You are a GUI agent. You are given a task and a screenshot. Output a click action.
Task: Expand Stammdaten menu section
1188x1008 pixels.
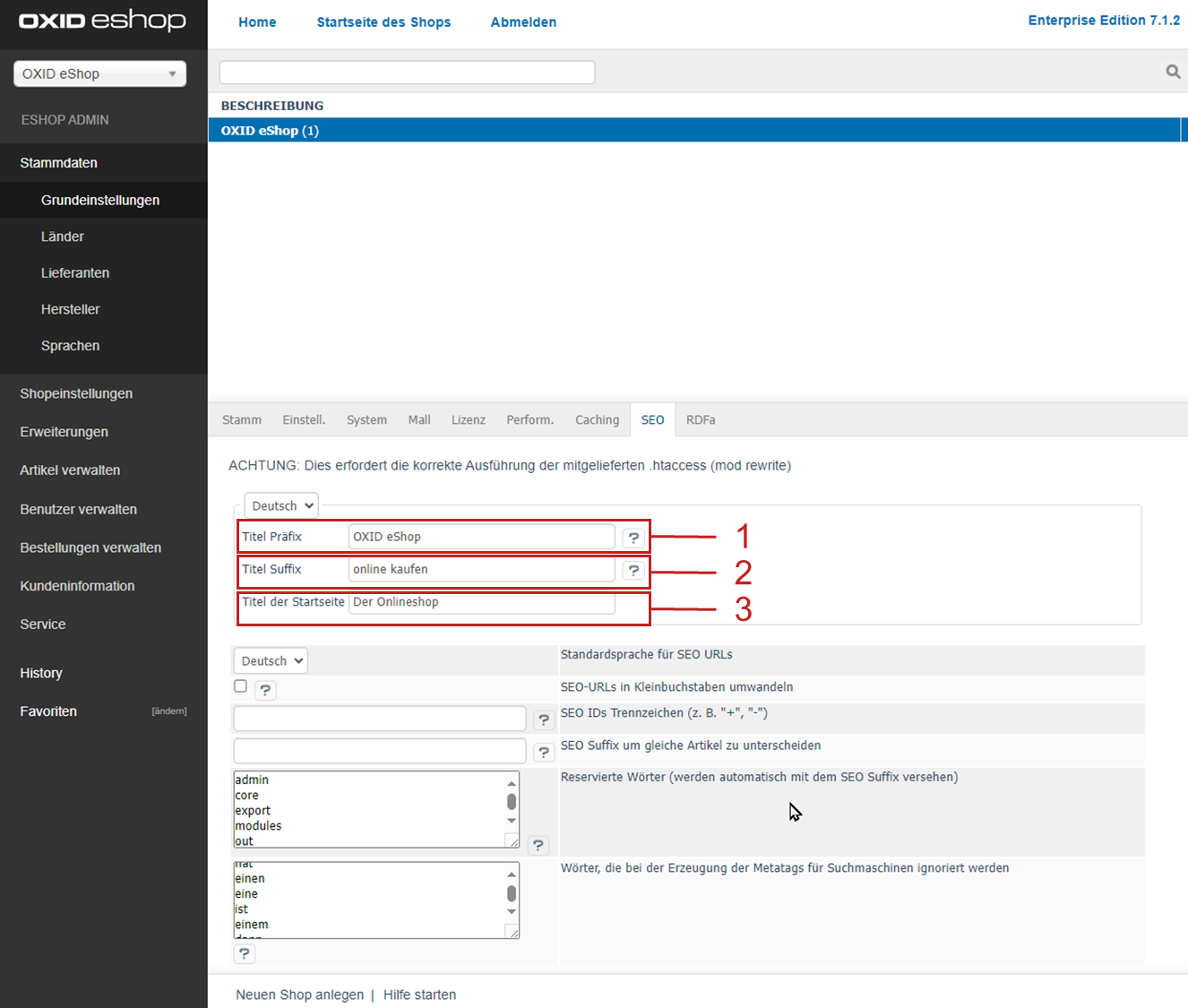click(x=59, y=163)
